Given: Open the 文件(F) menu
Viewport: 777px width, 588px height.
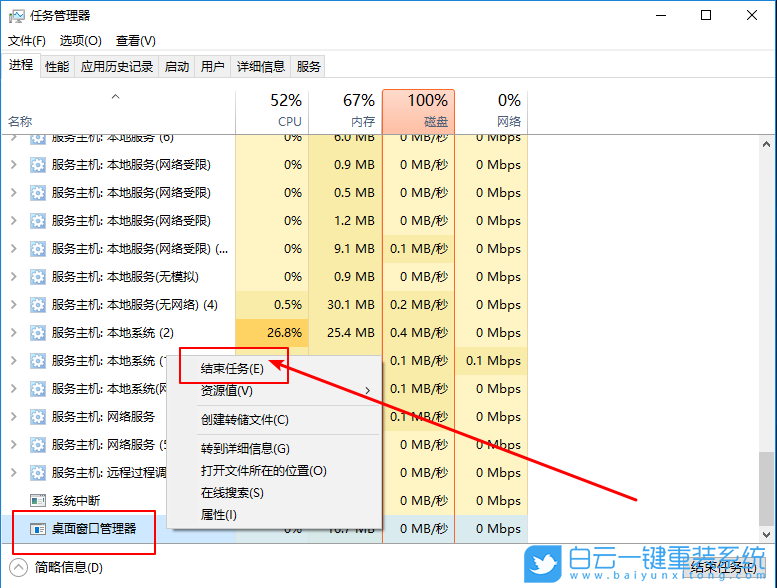Looking at the screenshot, I should [x=27, y=41].
